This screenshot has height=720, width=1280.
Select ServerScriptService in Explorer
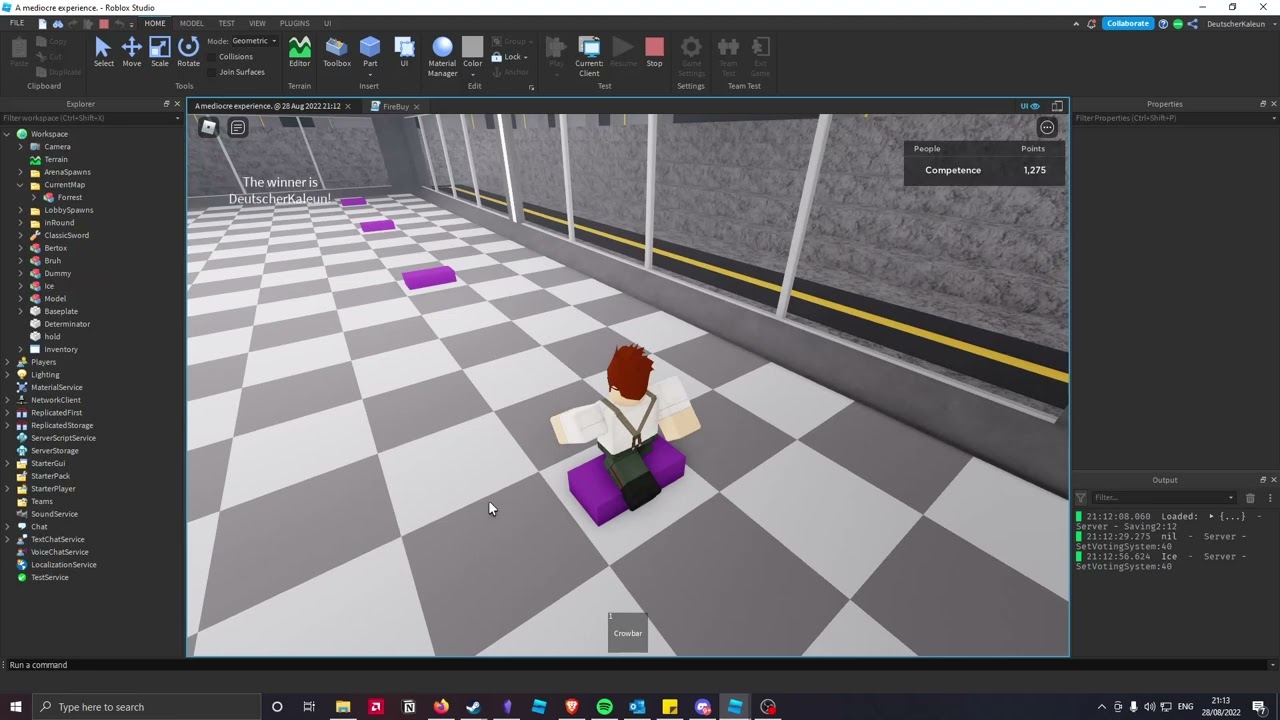pos(63,438)
